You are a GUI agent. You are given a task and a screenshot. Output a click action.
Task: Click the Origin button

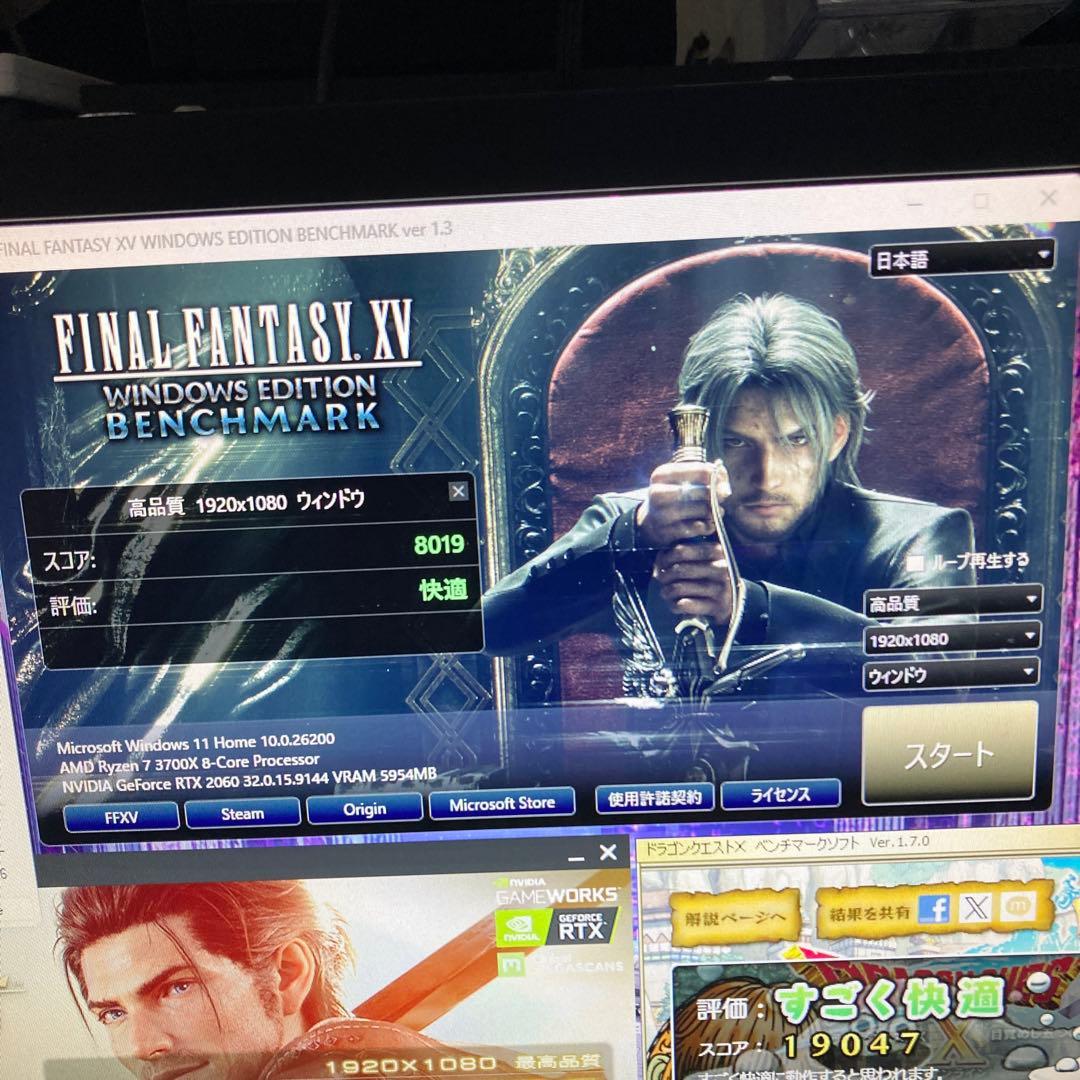(x=364, y=809)
